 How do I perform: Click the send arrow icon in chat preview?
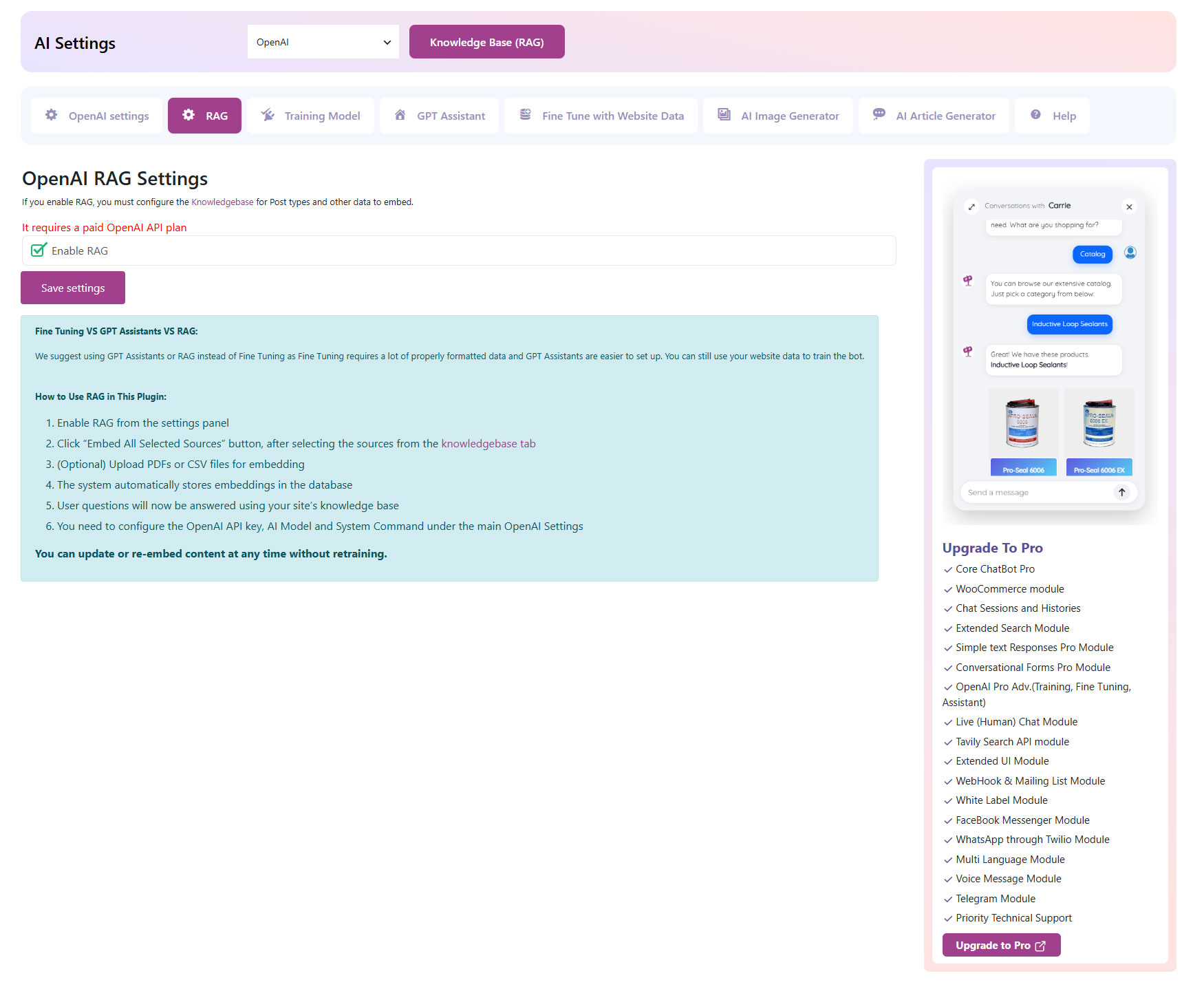click(x=1121, y=492)
